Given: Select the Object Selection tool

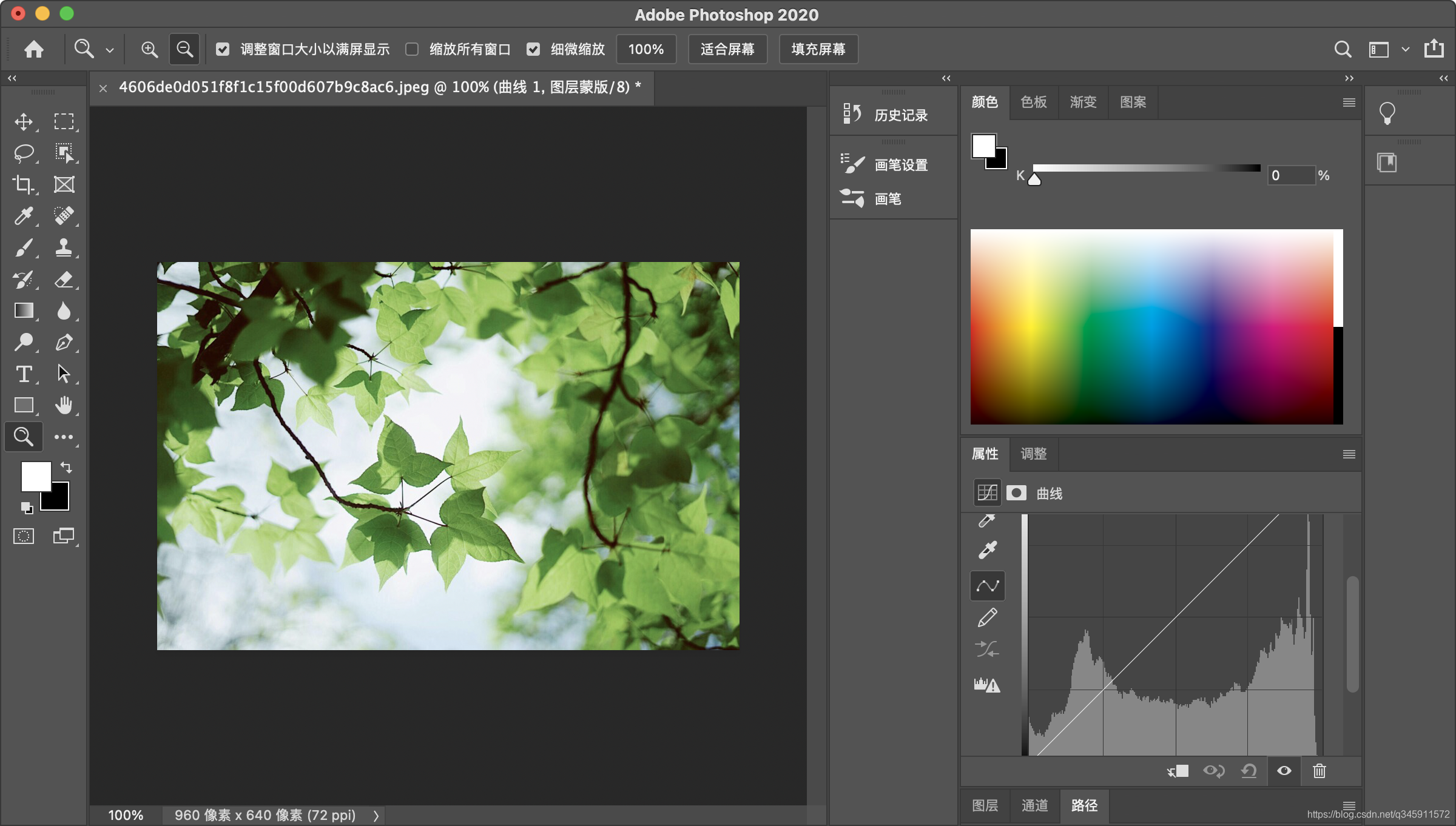Looking at the screenshot, I should click(x=64, y=153).
